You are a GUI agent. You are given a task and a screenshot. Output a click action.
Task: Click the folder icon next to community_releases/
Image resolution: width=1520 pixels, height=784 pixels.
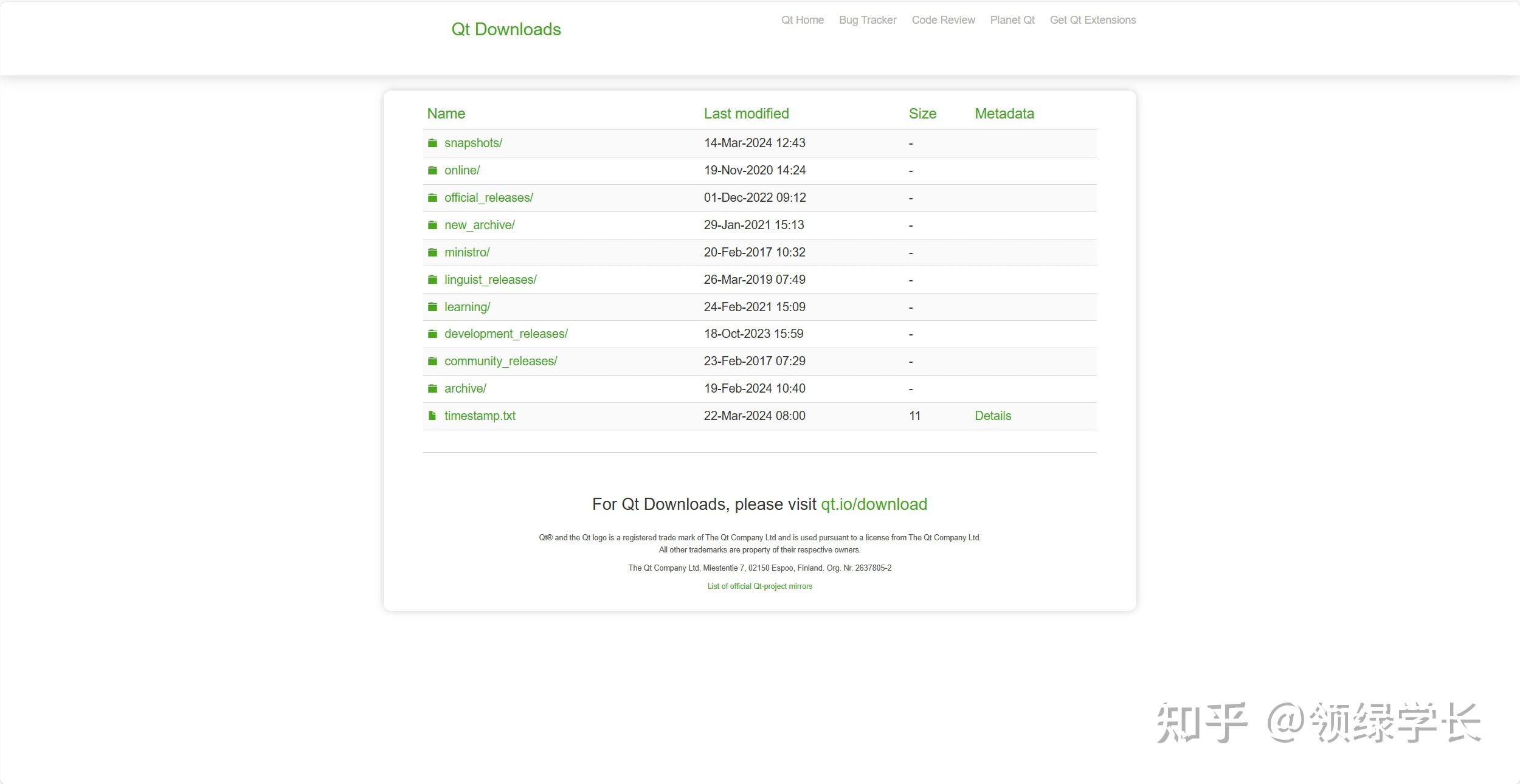point(432,361)
